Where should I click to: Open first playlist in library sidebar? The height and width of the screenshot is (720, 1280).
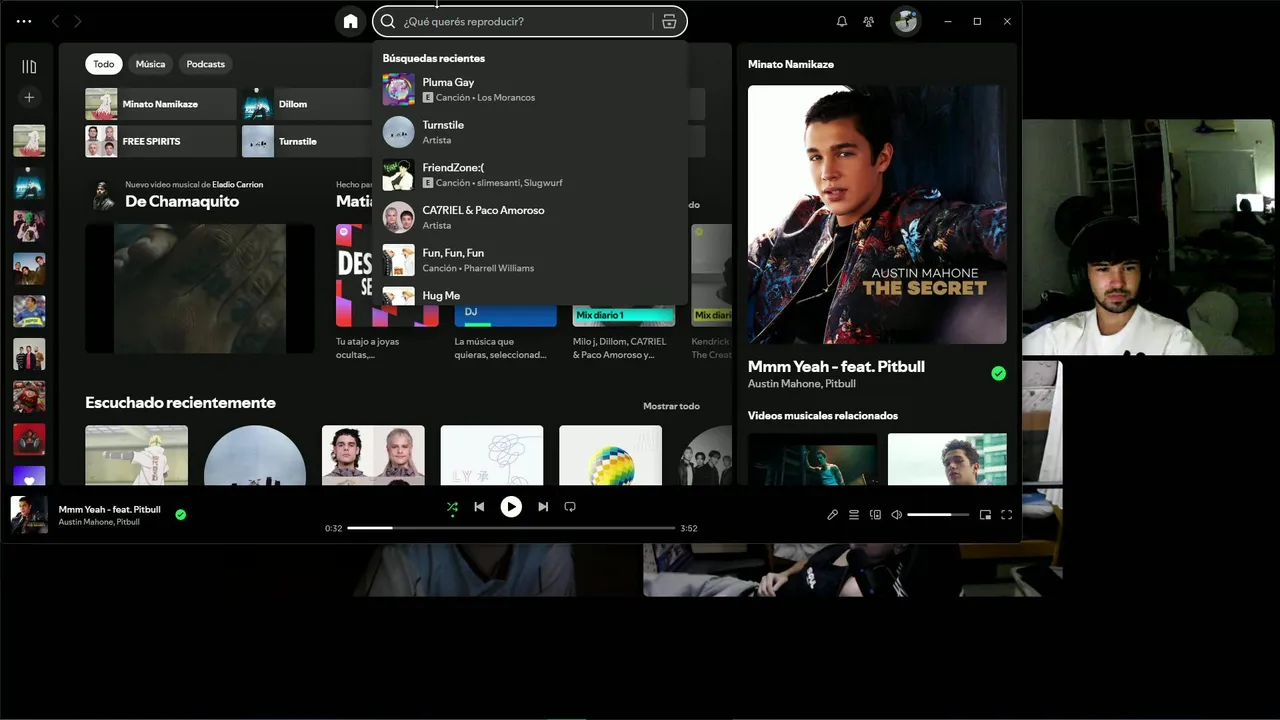29,141
